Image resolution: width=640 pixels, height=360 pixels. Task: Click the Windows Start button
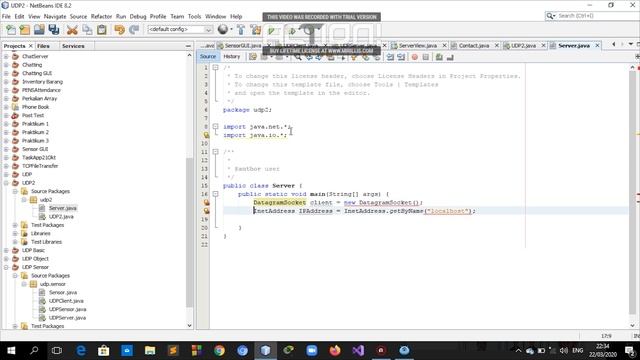click(x=11, y=350)
